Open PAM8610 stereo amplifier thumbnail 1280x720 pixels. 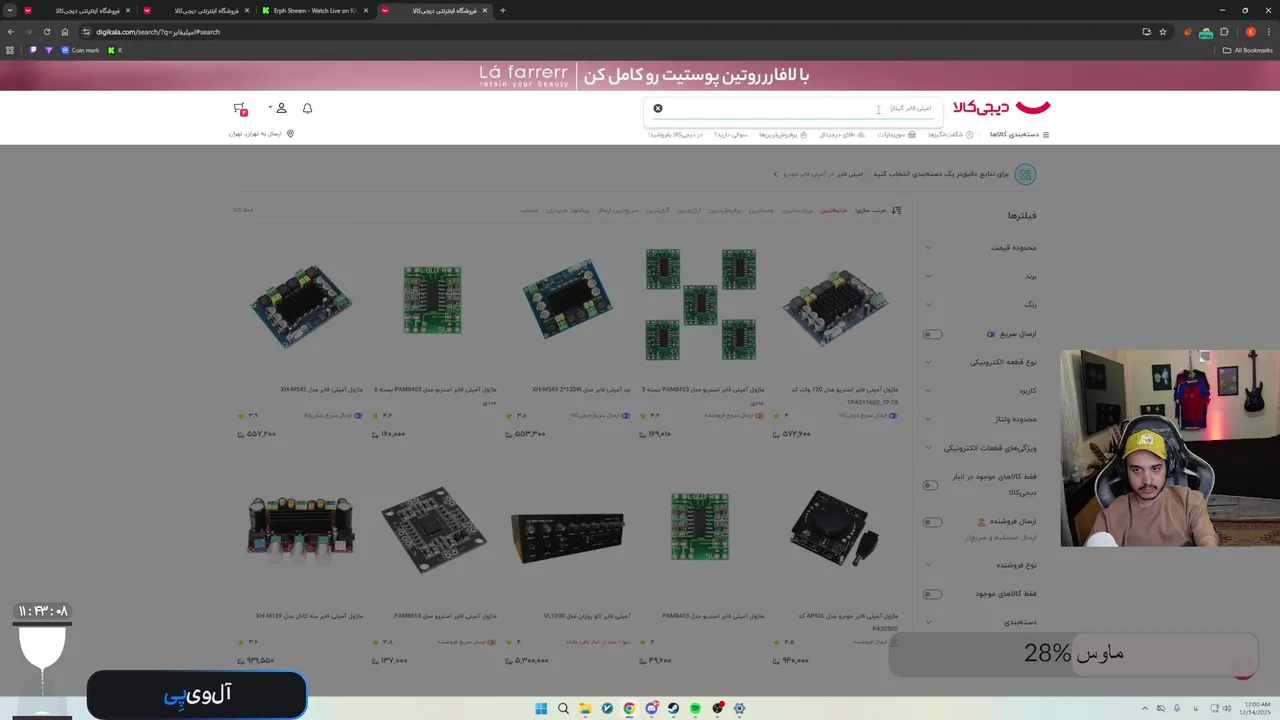pos(433,530)
